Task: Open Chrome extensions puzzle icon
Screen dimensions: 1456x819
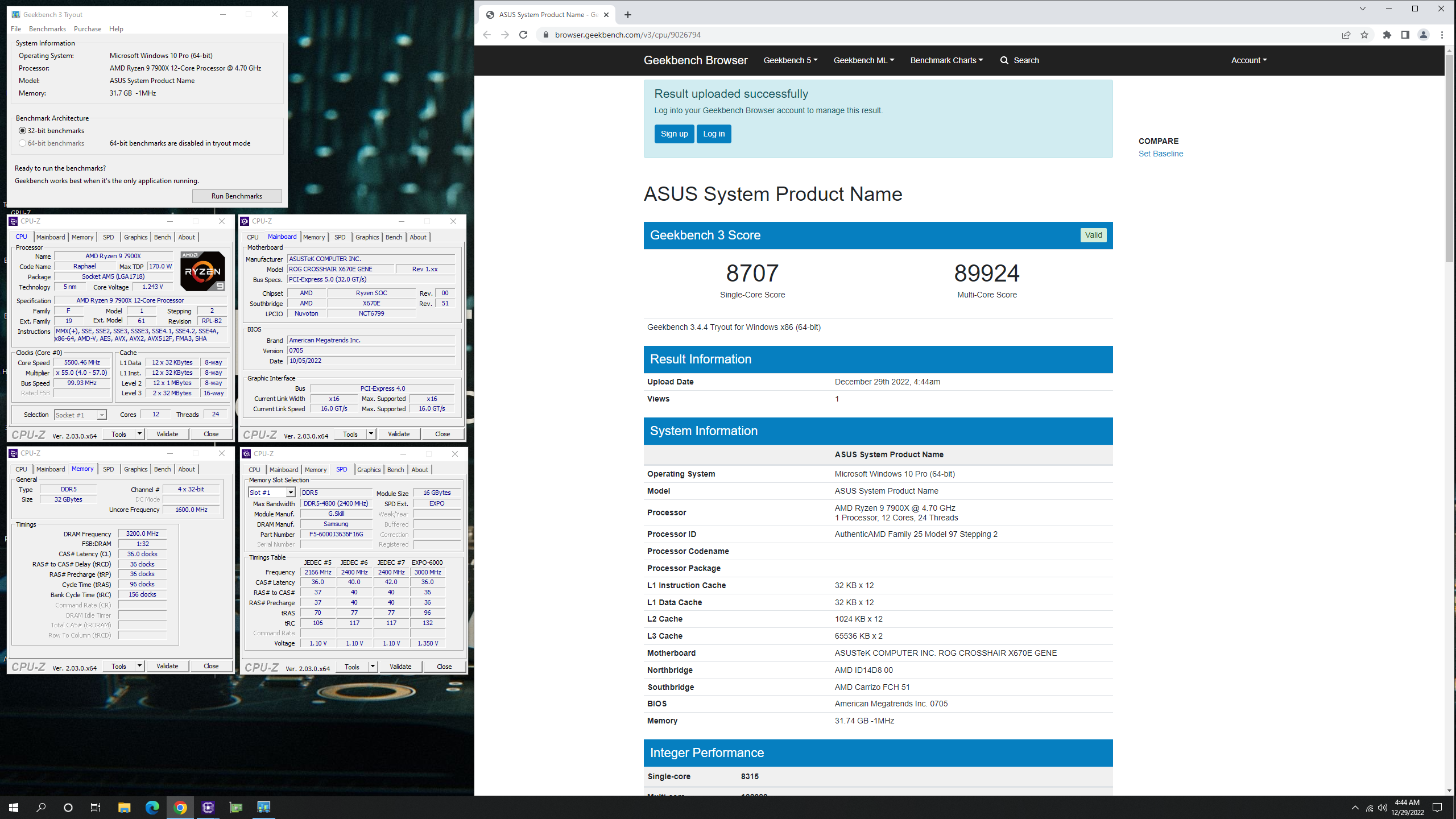Action: [1387, 35]
